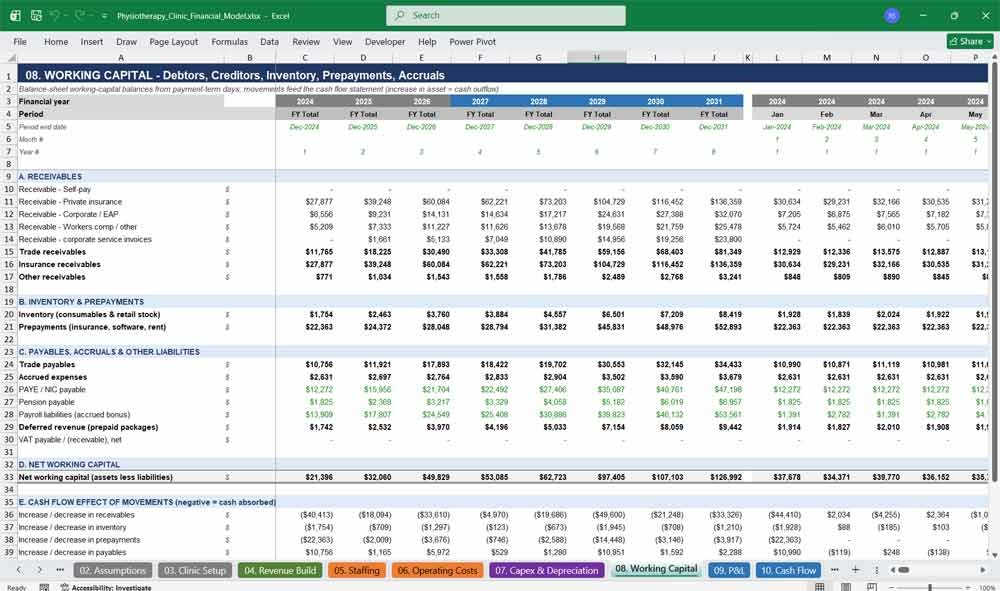1000x591 pixels.
Task: Click the Net working capital row label
Action: pos(96,477)
